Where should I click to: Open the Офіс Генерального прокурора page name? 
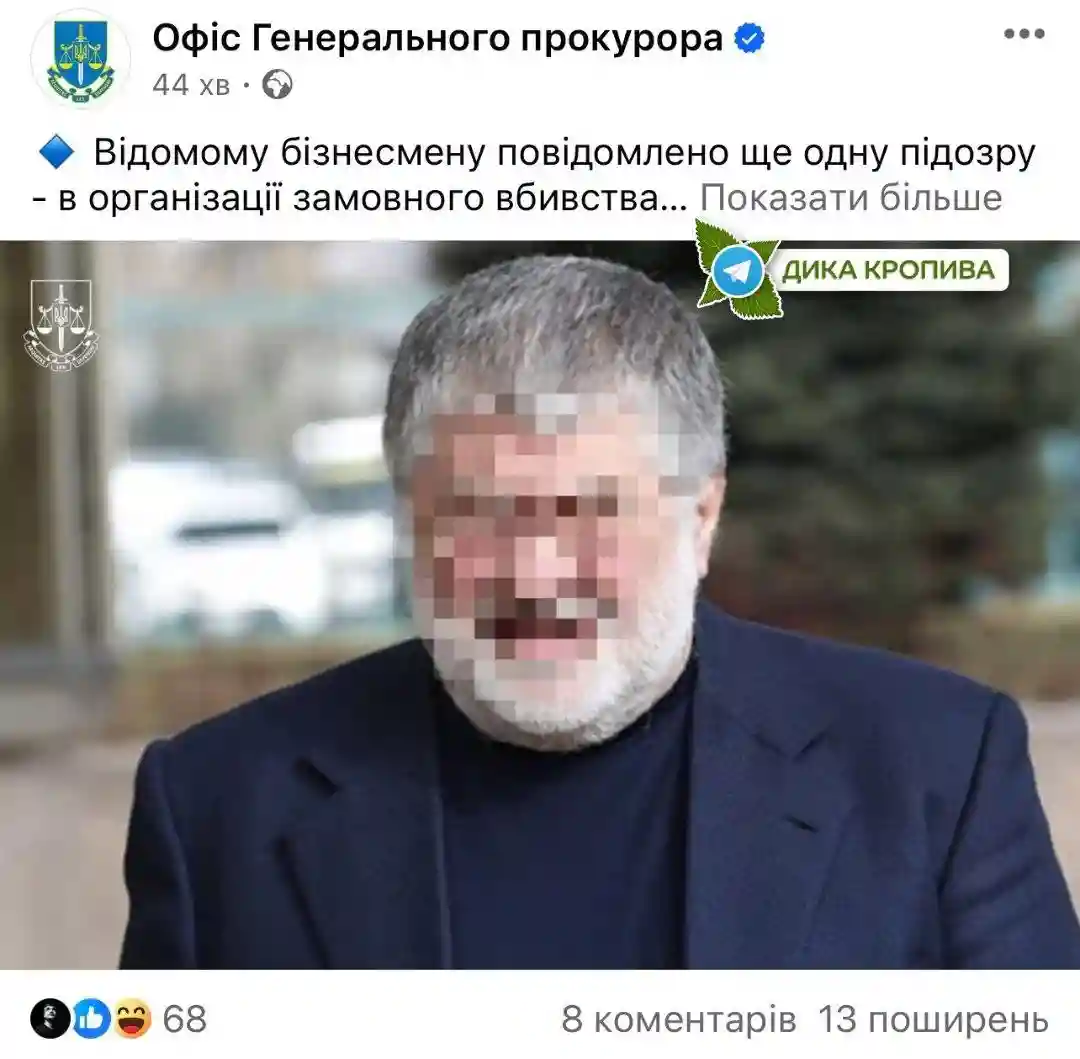[x=437, y=38]
